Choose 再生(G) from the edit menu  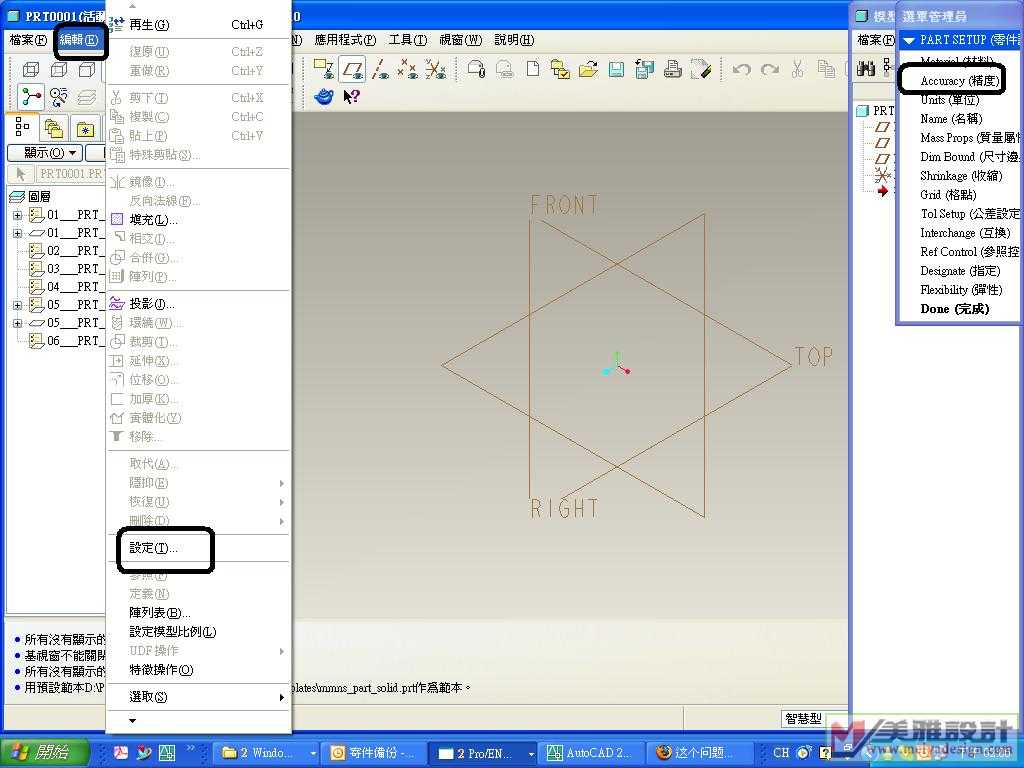coord(199,25)
